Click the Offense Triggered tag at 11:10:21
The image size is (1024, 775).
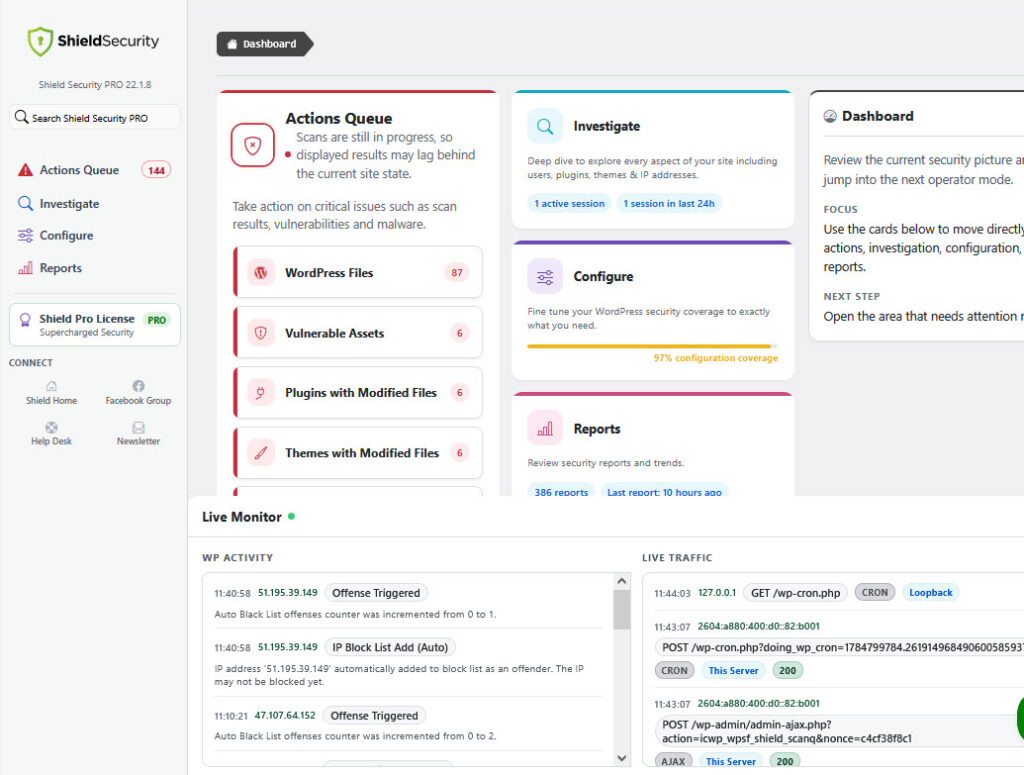(374, 715)
